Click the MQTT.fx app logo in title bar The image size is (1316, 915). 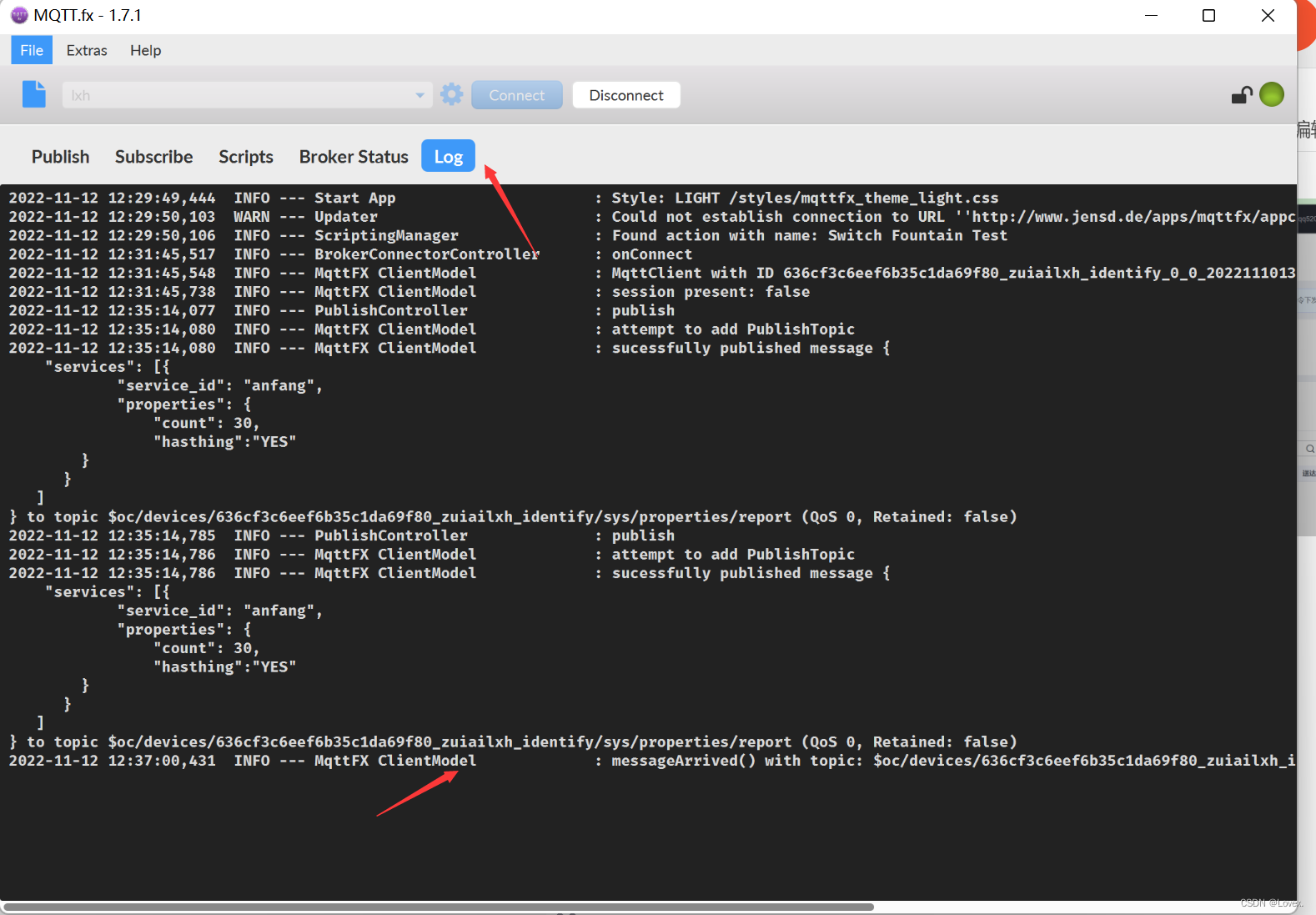[x=19, y=15]
